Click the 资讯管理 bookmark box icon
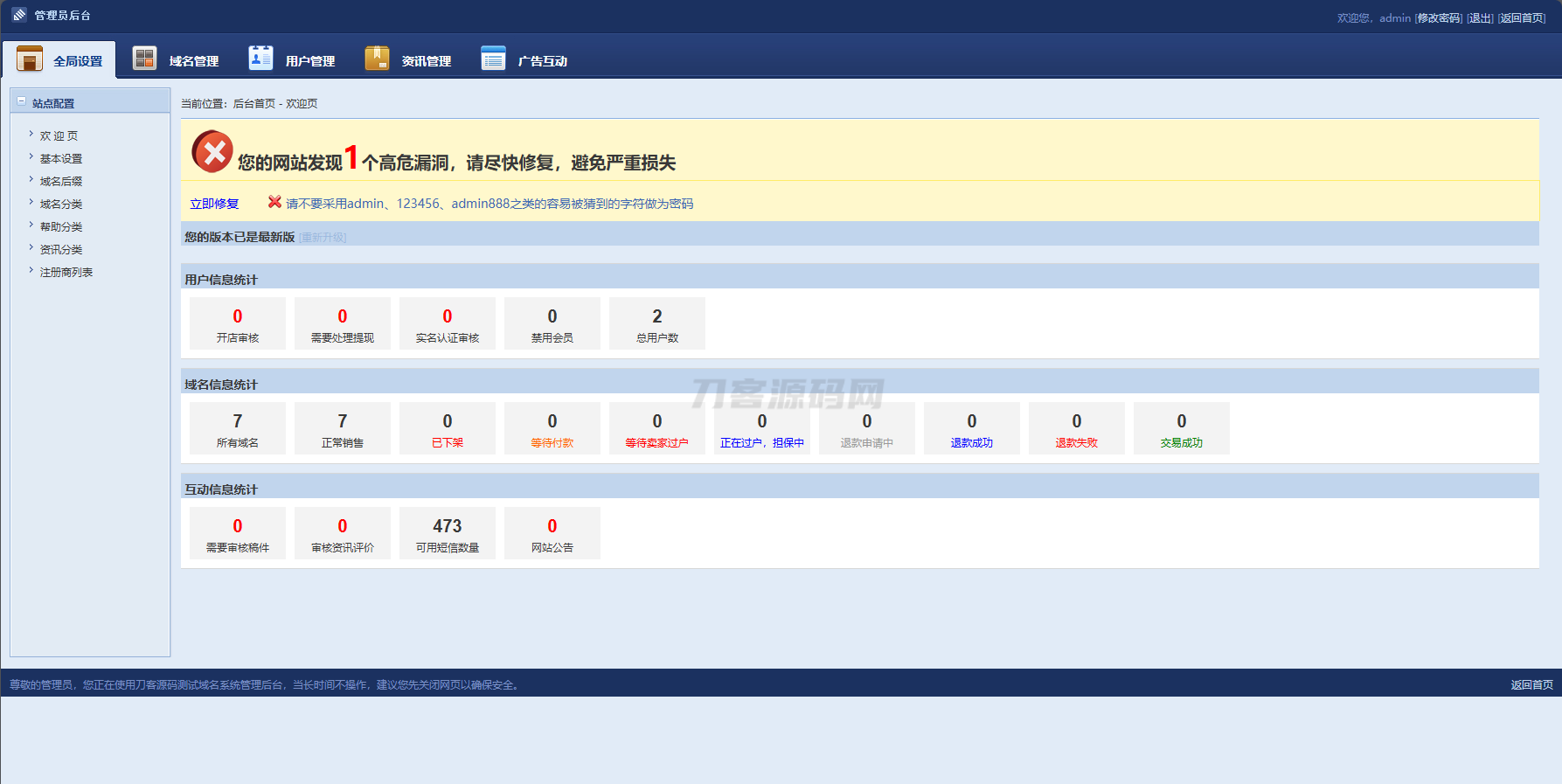Image resolution: width=1562 pixels, height=784 pixels. (377, 59)
